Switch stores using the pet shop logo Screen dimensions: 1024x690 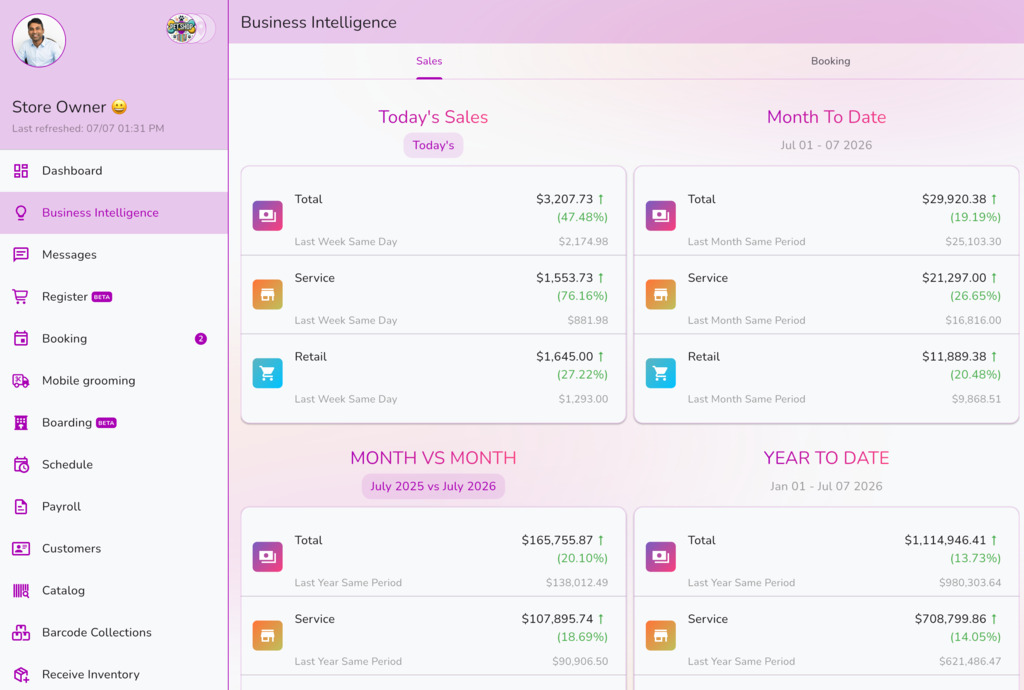[x=182, y=28]
